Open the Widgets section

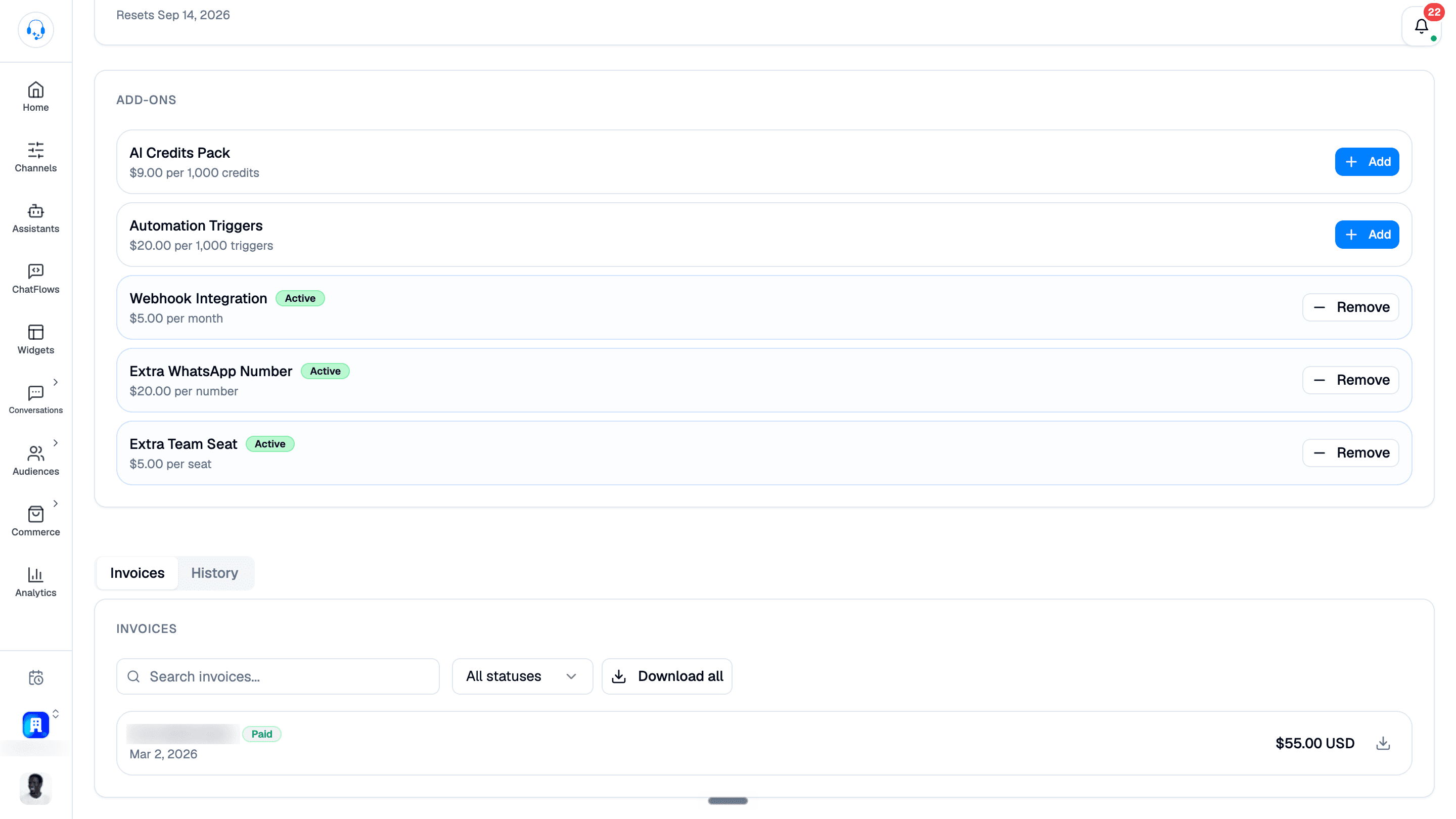pos(35,339)
